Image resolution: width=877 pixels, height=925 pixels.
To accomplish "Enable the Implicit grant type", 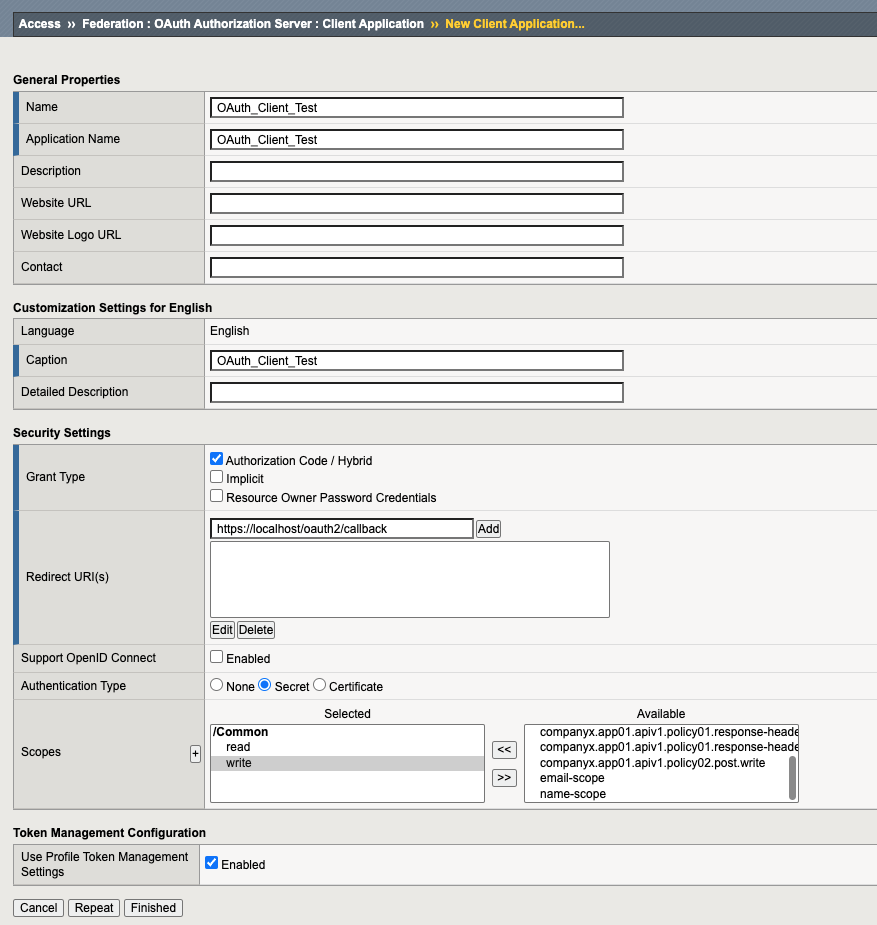I will click(x=217, y=477).
